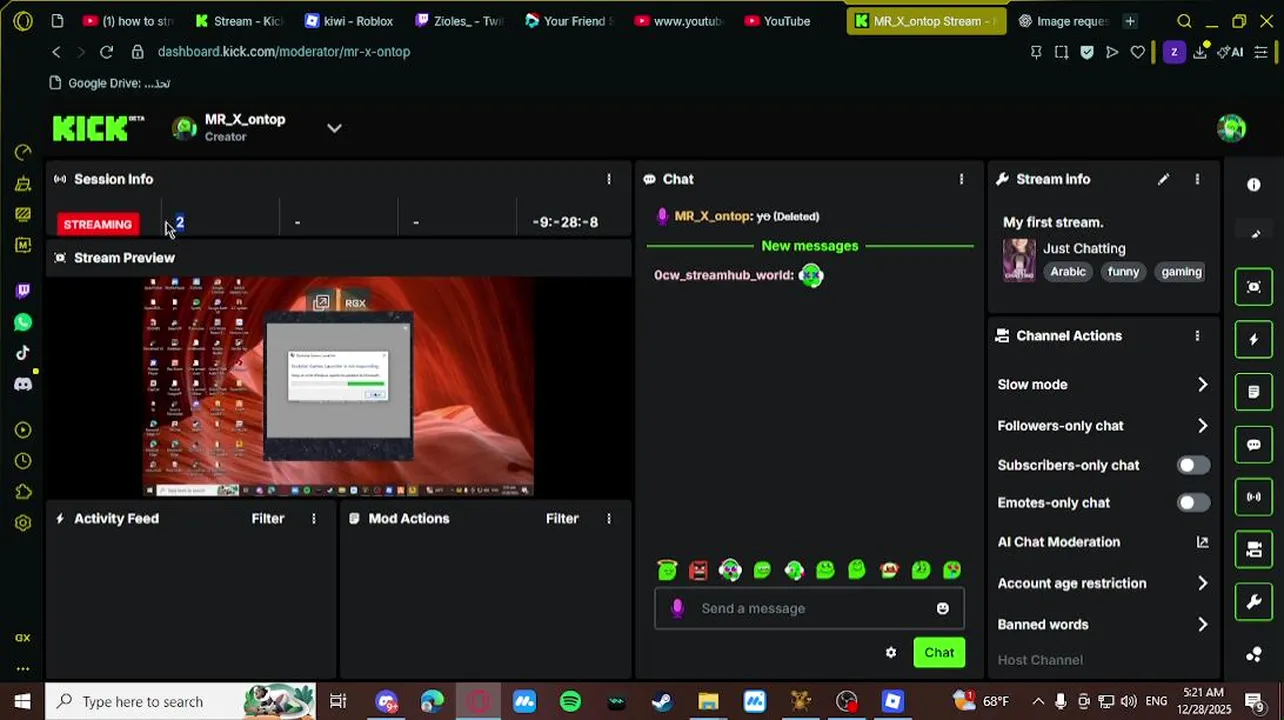Click the stream preview video
This screenshot has width=1284, height=720.
click(338, 387)
